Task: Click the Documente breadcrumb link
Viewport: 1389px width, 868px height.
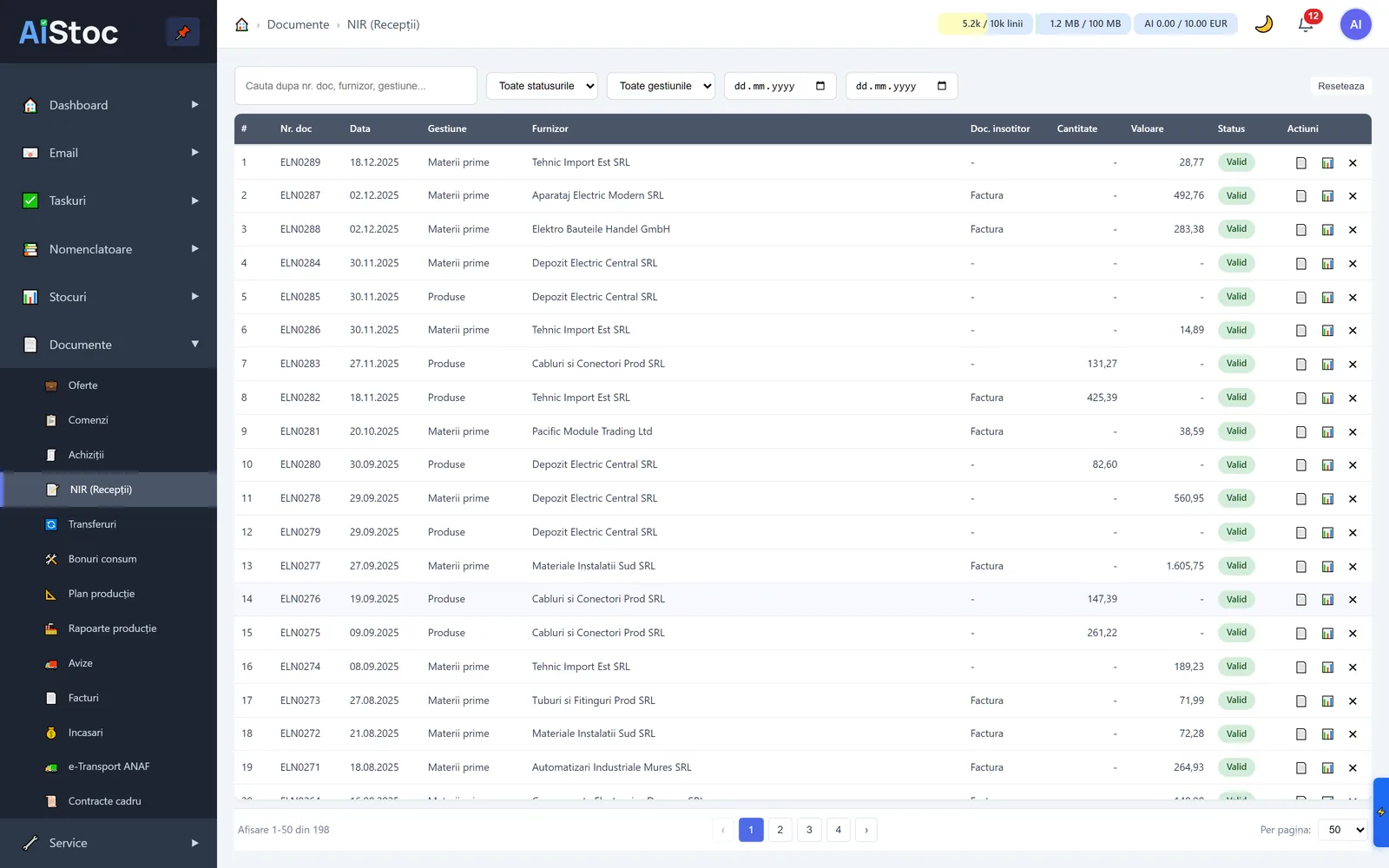Action: (x=298, y=24)
